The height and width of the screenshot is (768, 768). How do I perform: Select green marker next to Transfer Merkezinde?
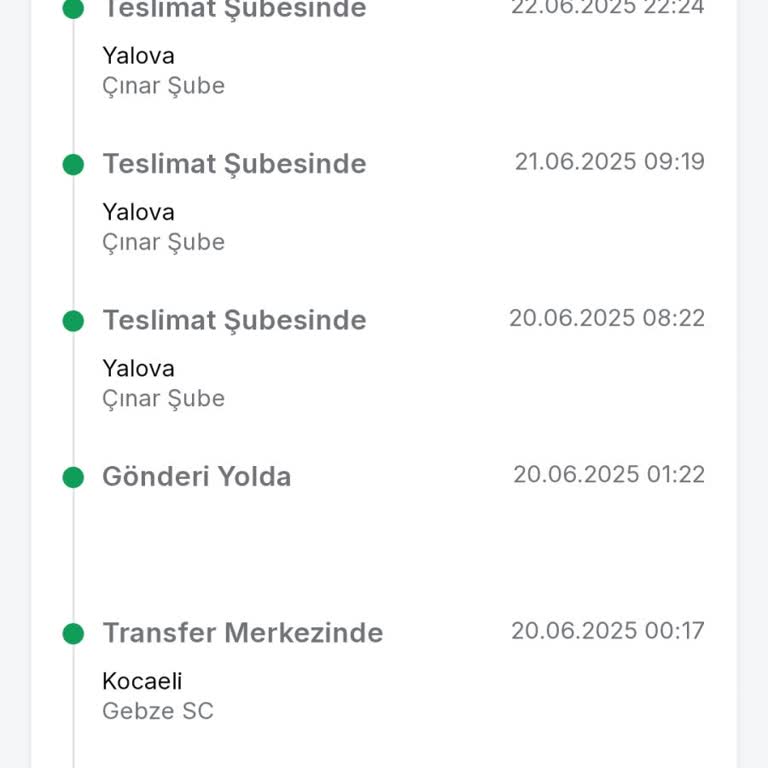pyautogui.click(x=73, y=633)
